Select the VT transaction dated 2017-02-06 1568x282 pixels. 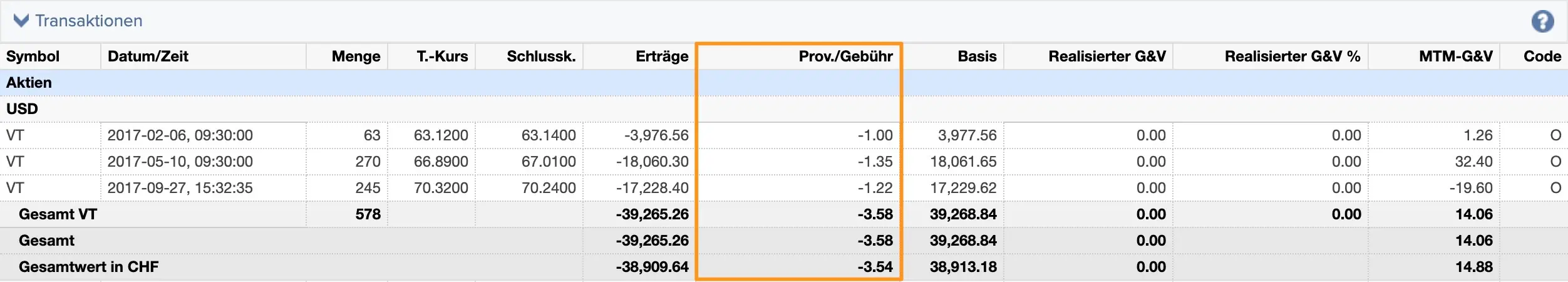tap(180, 135)
